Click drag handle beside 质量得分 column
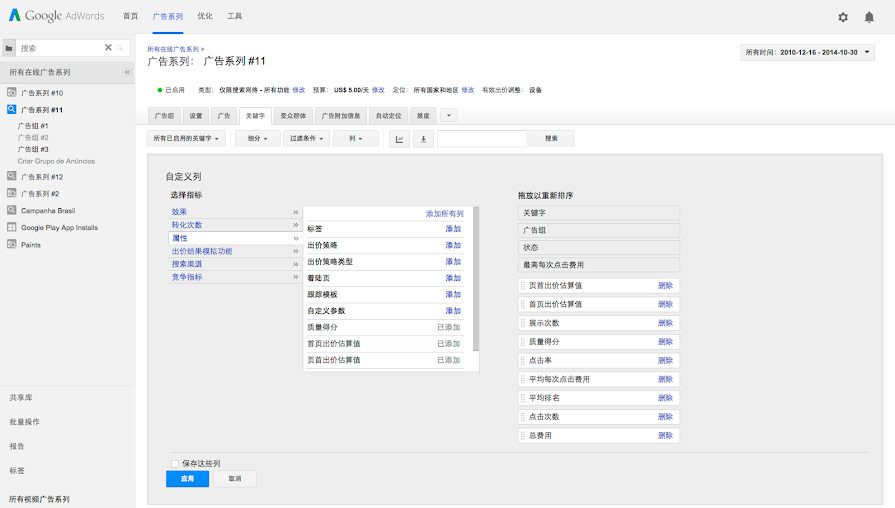This screenshot has width=895, height=508. coord(522,342)
